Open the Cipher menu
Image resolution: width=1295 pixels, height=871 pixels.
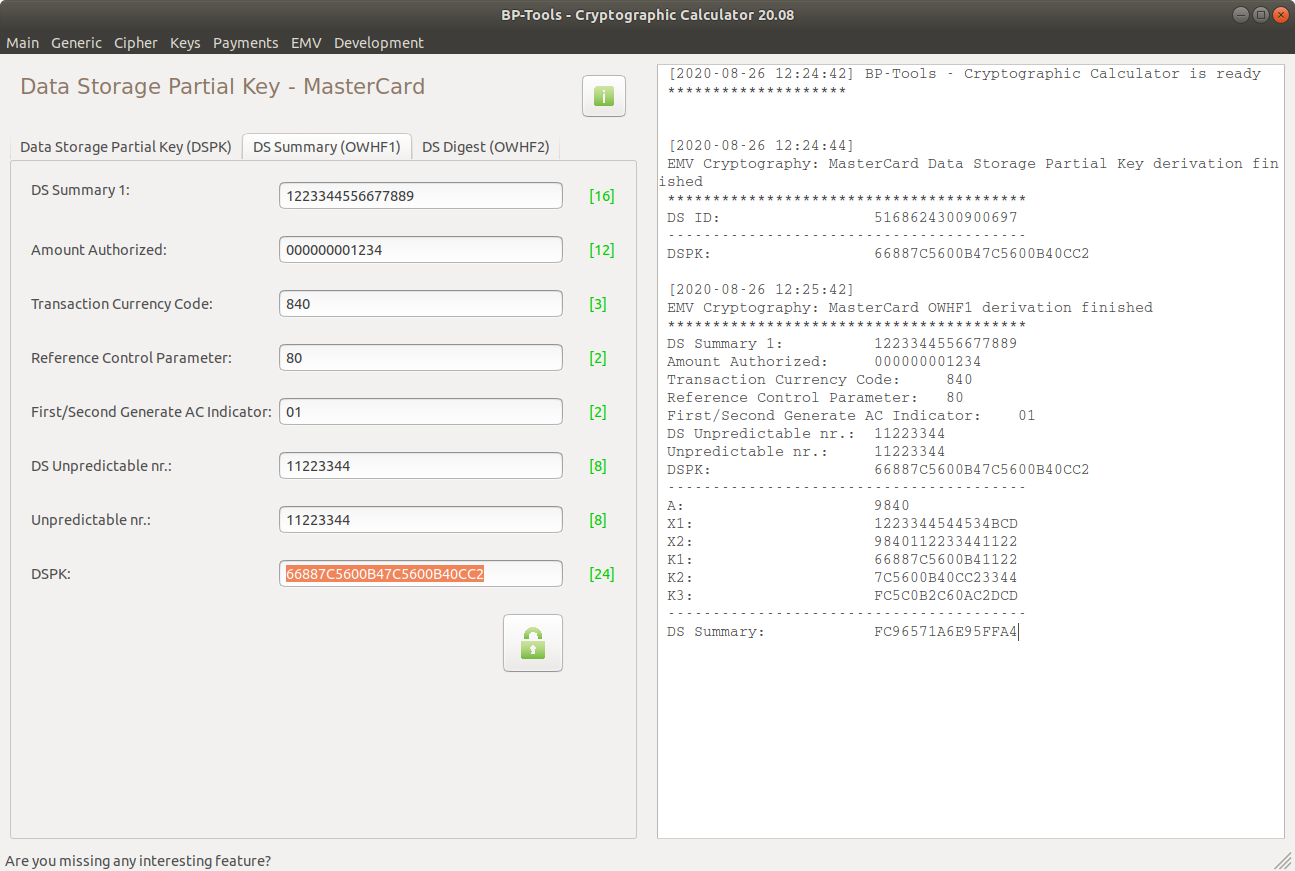[136, 43]
